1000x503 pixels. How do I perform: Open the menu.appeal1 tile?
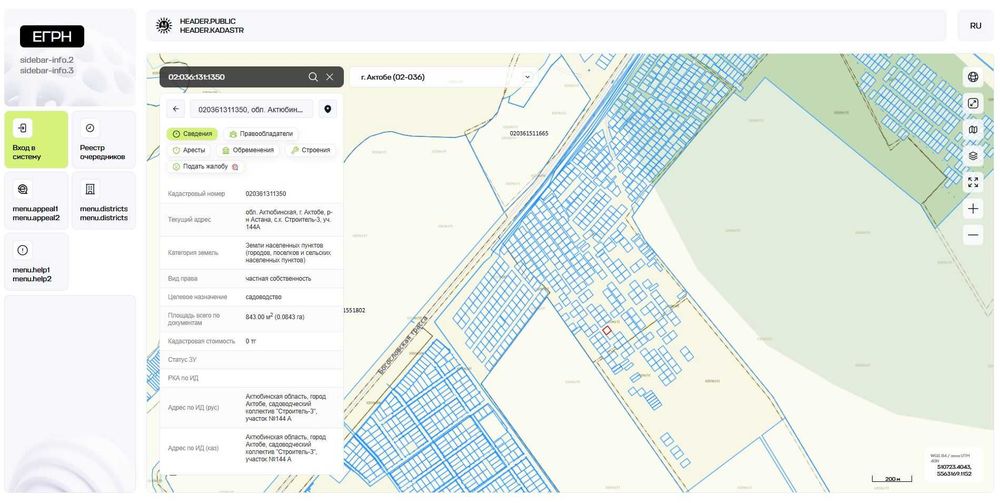click(36, 200)
